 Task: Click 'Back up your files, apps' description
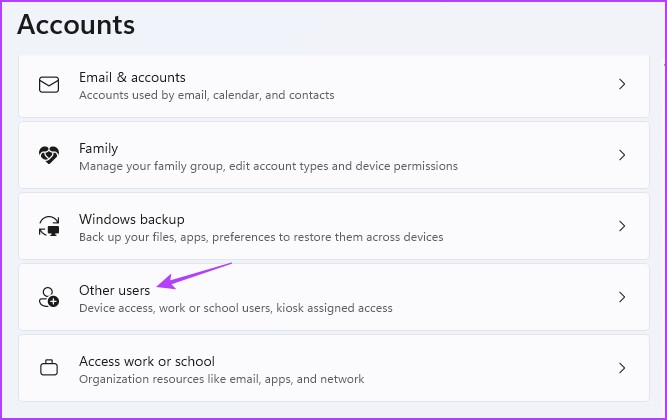[261, 237]
